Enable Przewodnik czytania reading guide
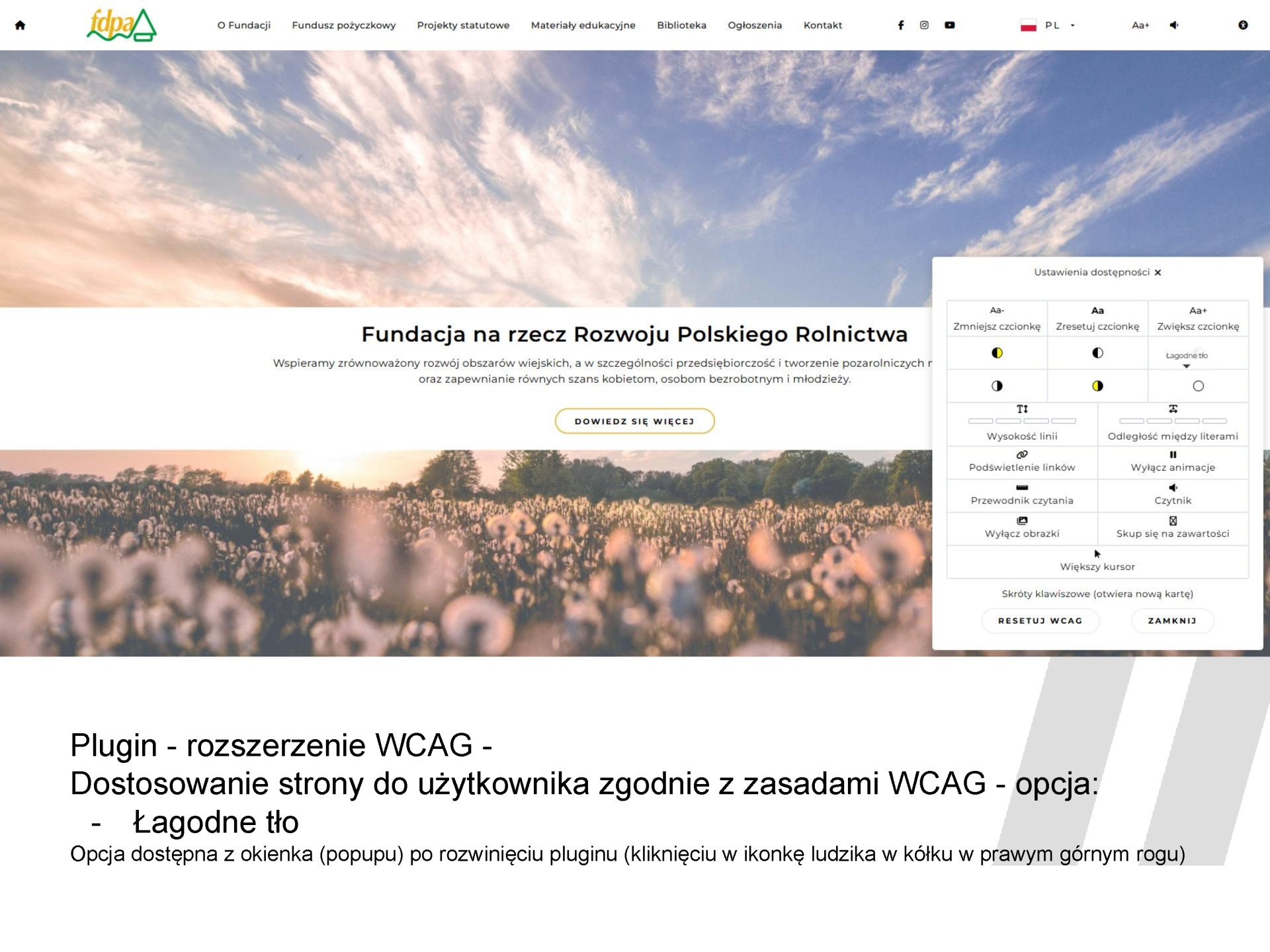The image size is (1270, 952). coord(1022,495)
